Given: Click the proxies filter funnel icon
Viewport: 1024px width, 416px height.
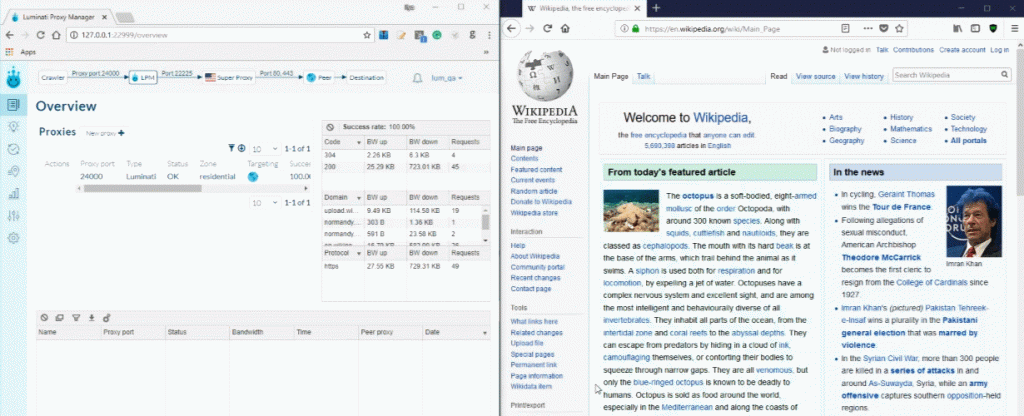Looking at the screenshot, I should (x=231, y=148).
